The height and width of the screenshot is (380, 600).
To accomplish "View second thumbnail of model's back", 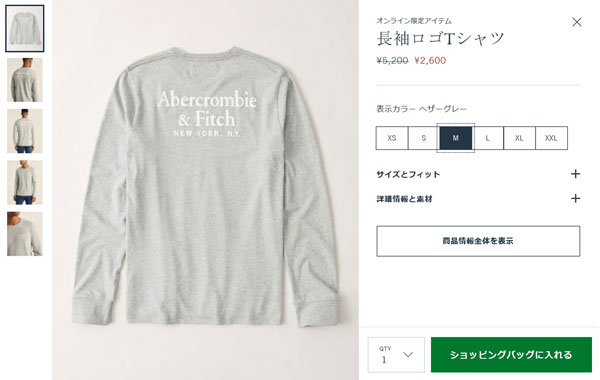I will pyautogui.click(x=25, y=80).
